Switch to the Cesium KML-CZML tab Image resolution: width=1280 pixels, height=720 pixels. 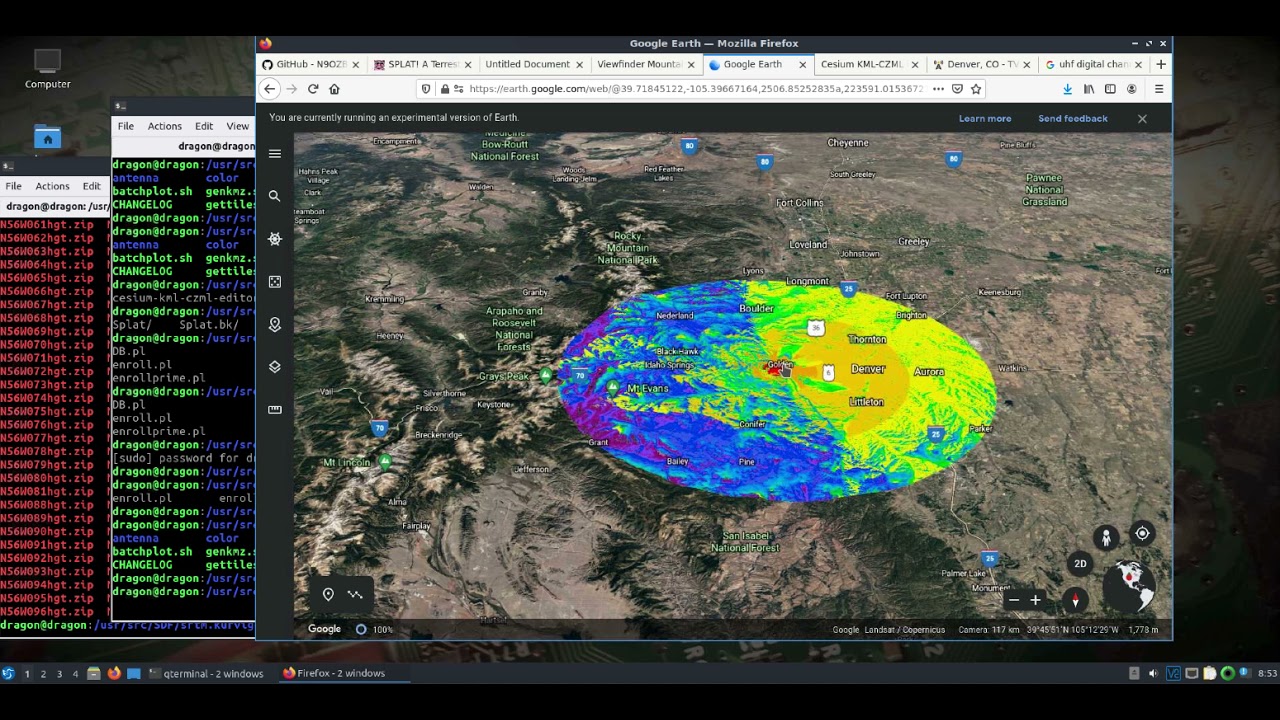pos(861,64)
